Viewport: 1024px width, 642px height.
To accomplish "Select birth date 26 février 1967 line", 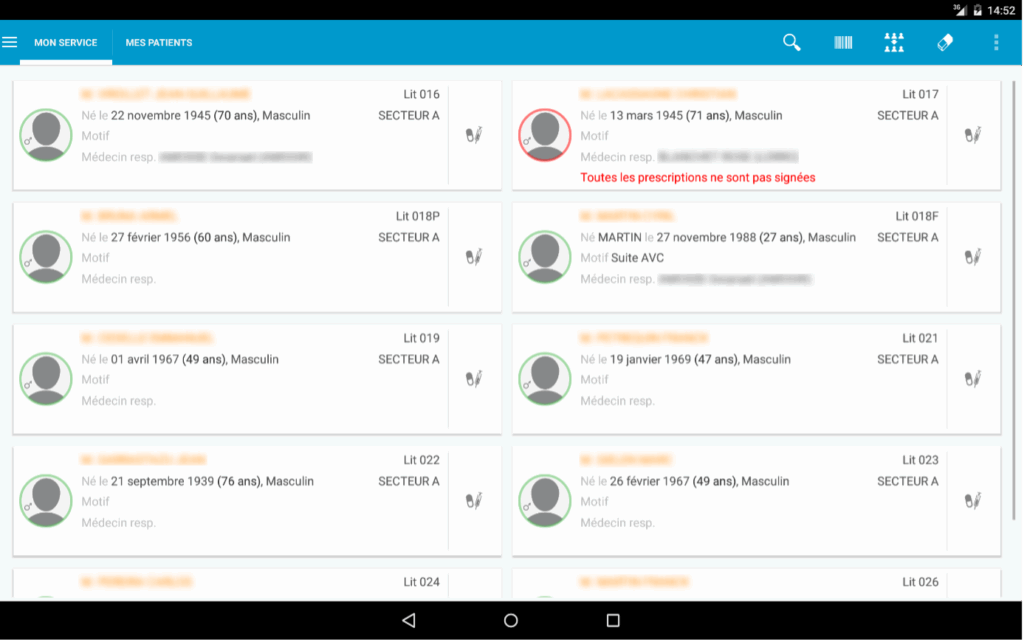I will [684, 481].
